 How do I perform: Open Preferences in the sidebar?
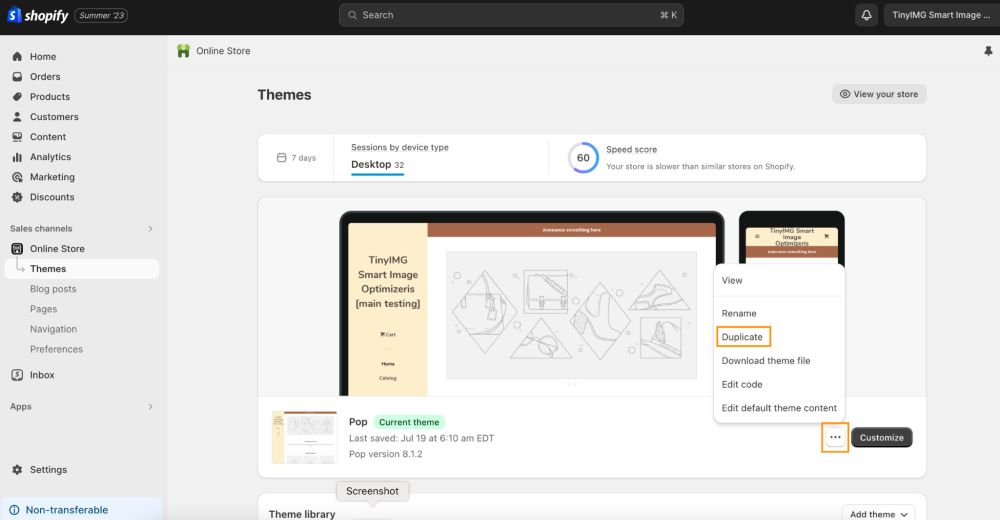click(56, 349)
